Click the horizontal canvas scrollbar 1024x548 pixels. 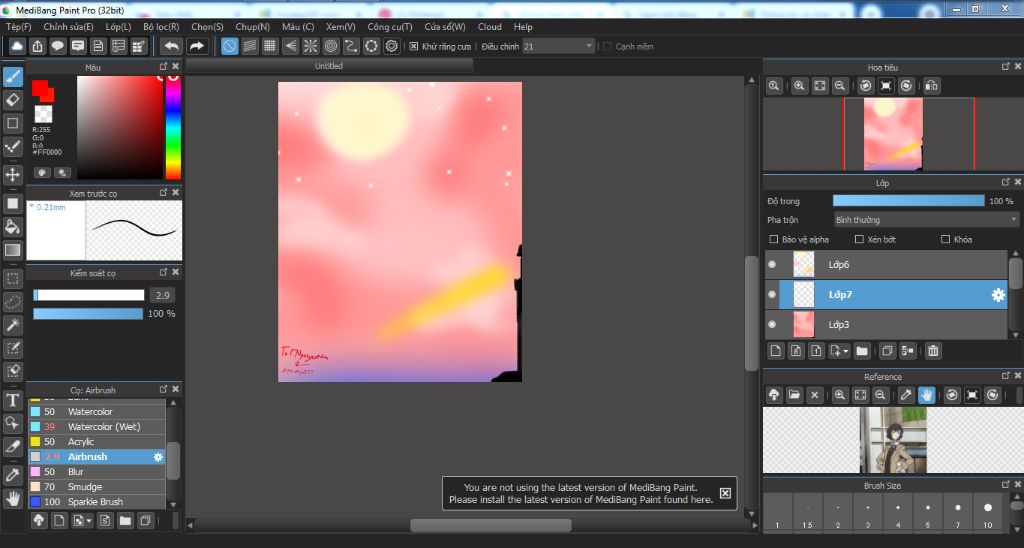coord(490,525)
